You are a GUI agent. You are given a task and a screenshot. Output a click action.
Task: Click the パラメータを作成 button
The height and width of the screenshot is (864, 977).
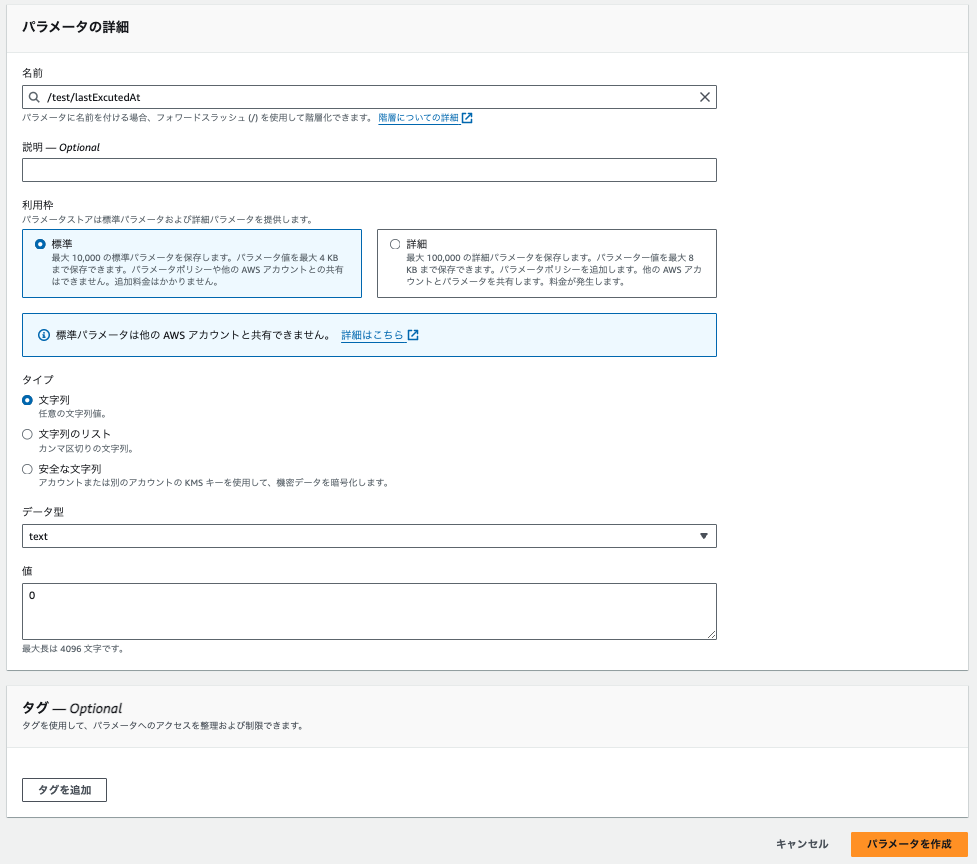click(909, 844)
